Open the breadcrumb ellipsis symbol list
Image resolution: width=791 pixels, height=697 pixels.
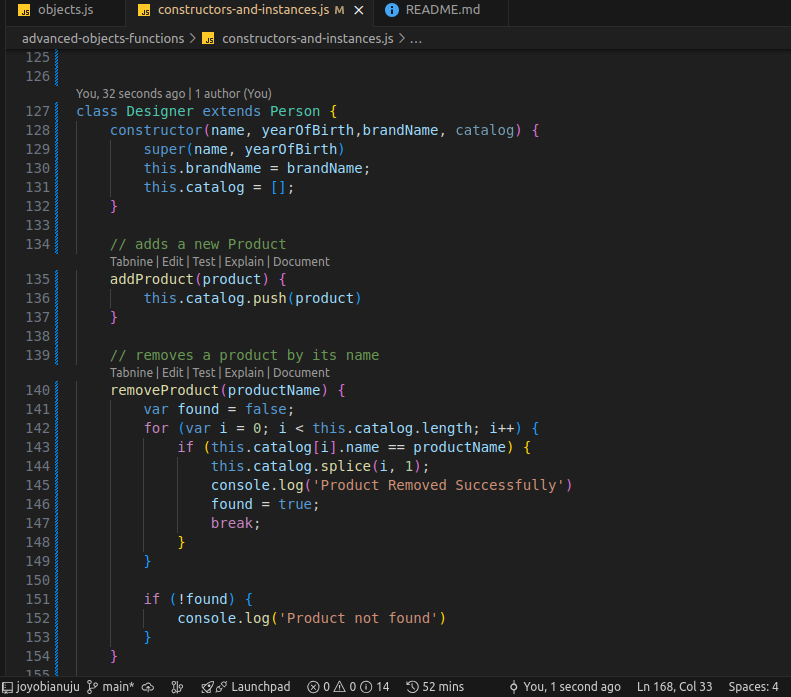coord(416,39)
